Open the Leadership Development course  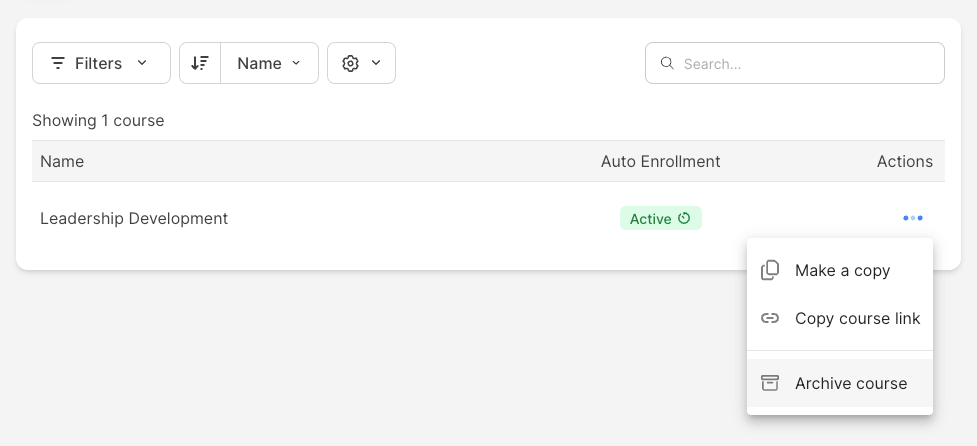134,219
